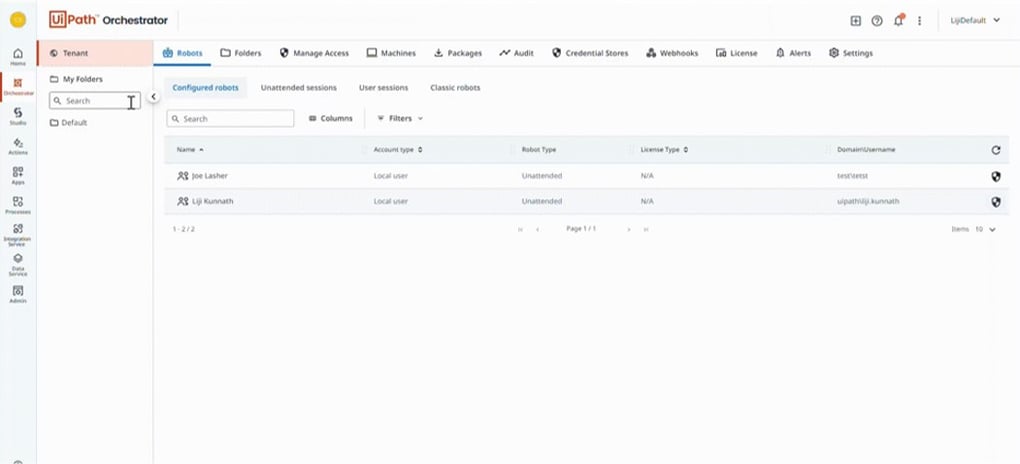Open Home in the left sidebar

18,57
